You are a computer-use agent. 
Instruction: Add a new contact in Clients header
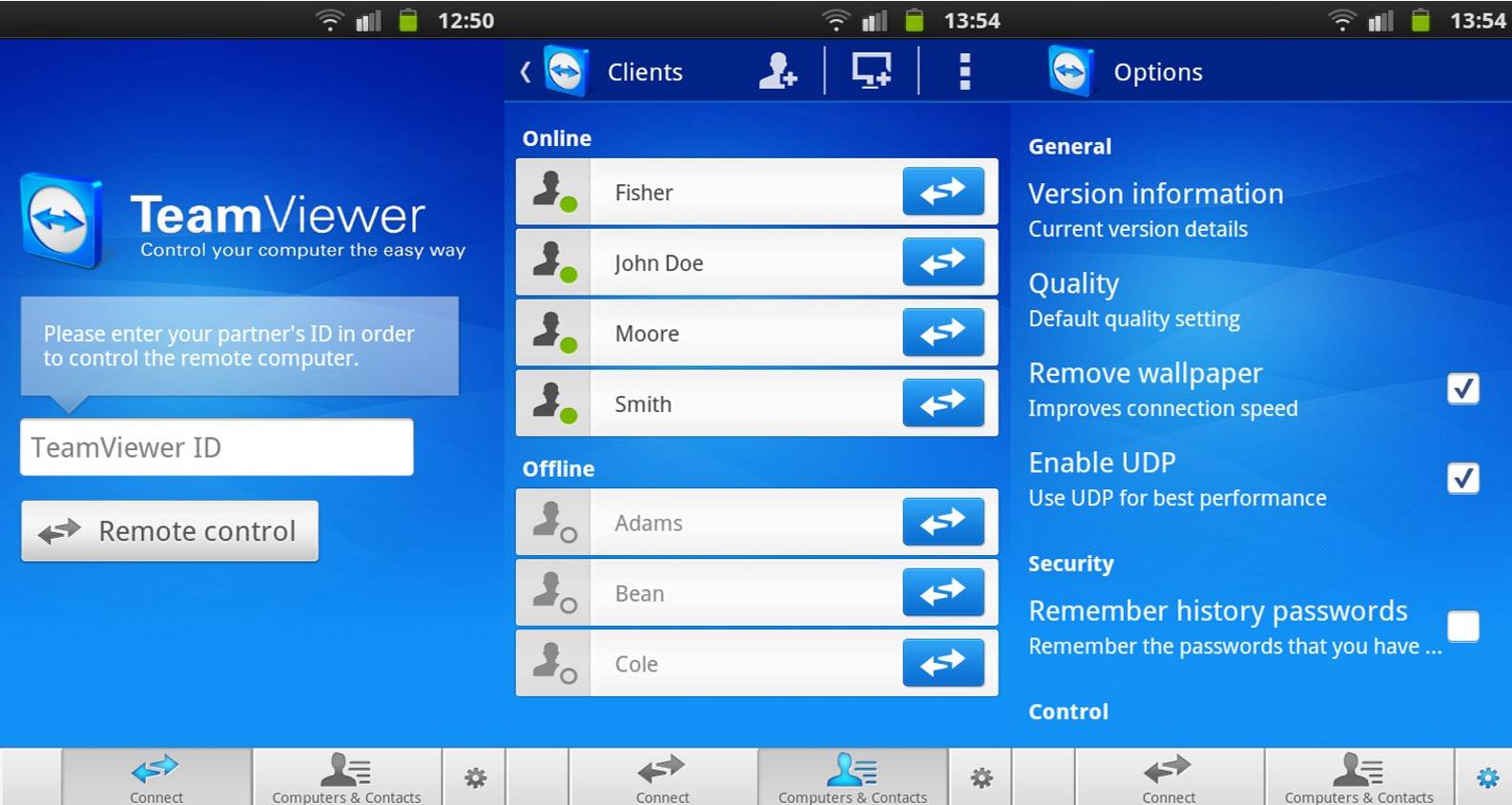(x=777, y=71)
